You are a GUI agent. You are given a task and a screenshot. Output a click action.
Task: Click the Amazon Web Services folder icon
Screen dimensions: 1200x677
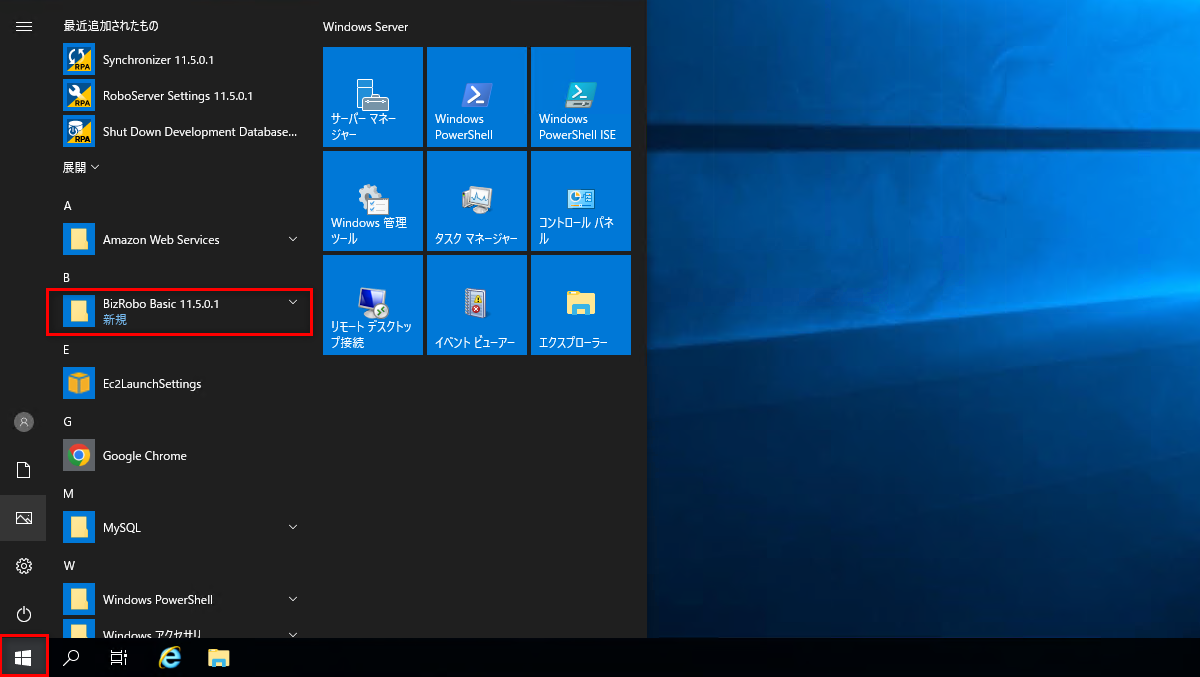coord(79,240)
